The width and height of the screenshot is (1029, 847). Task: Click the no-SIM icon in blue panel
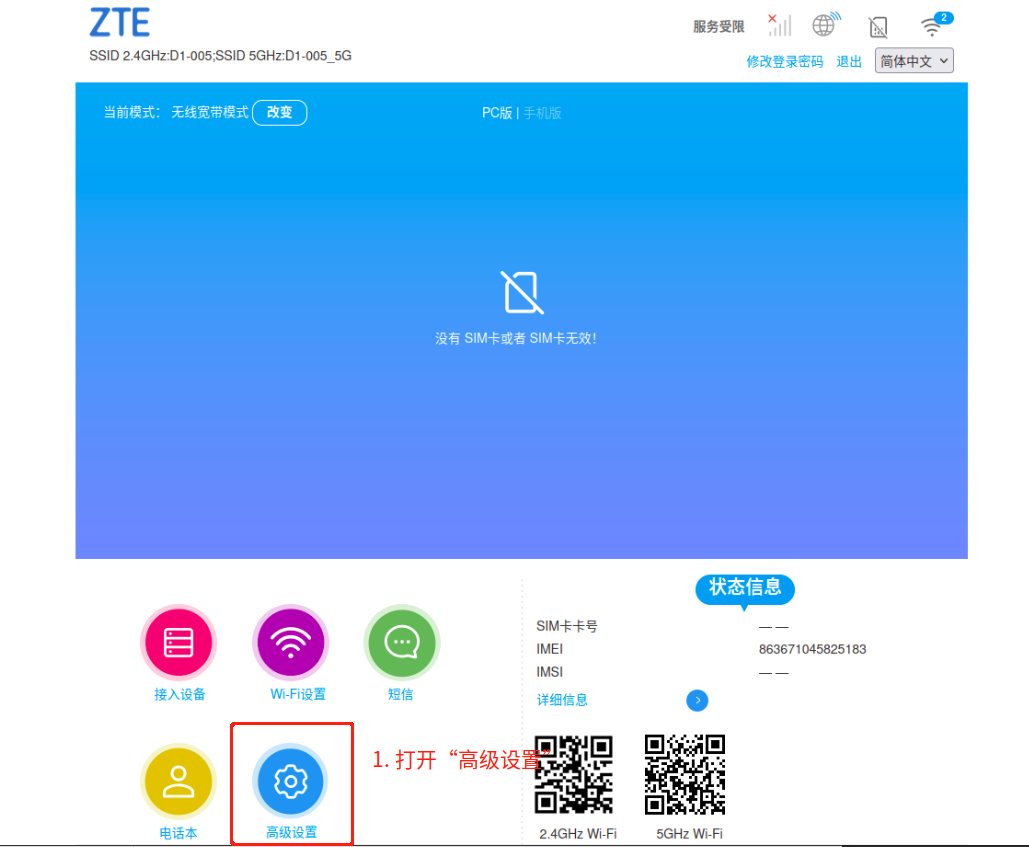tap(521, 292)
